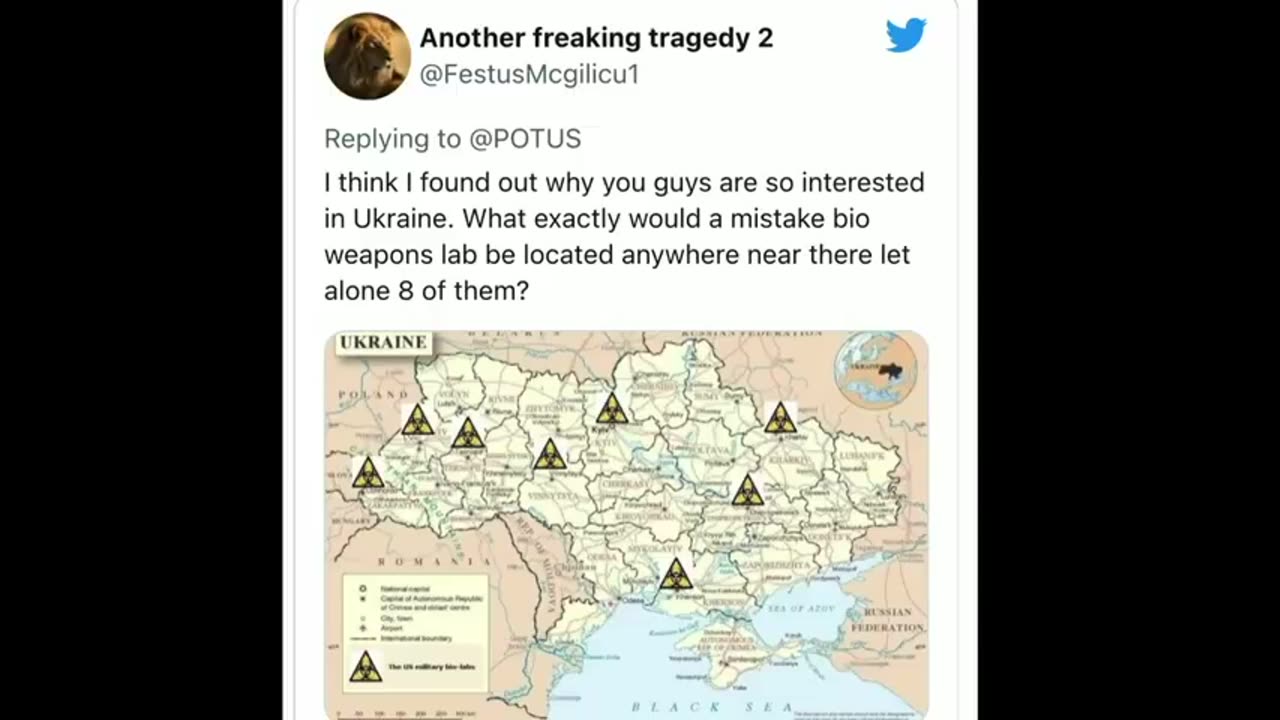Image resolution: width=1280 pixels, height=720 pixels.
Task: Click the UKRAINE title label on the map
Action: 383,343
